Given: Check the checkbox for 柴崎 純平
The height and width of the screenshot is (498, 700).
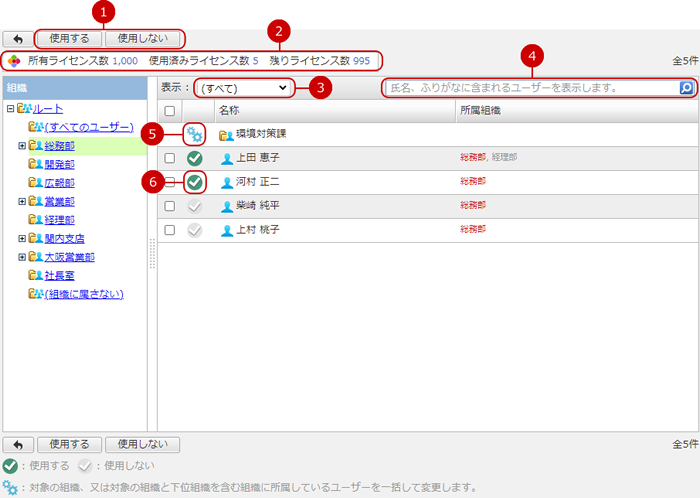Looking at the screenshot, I should pyautogui.click(x=170, y=206).
